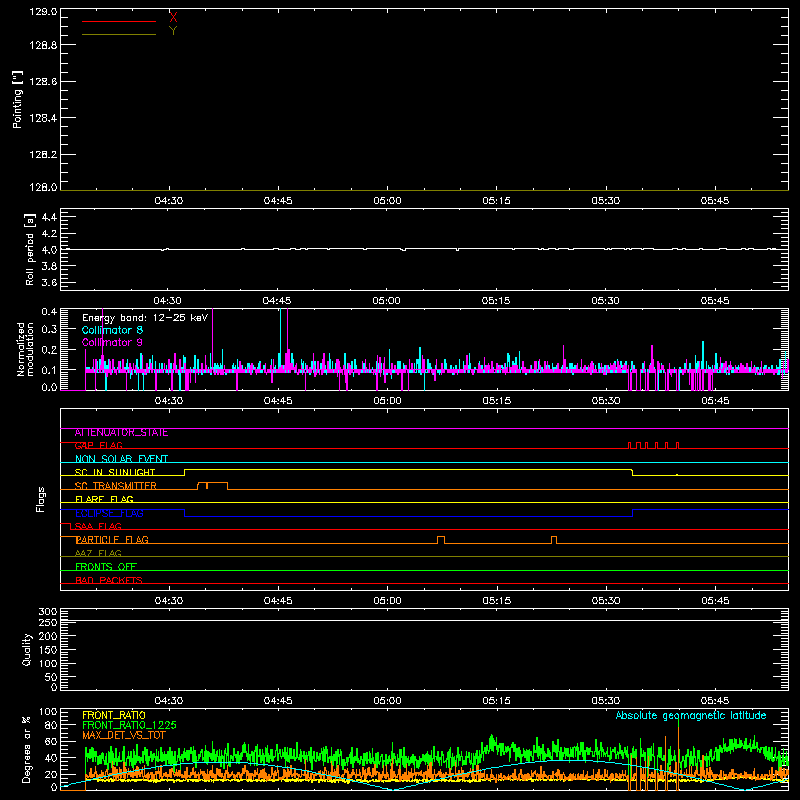
Task: Click the red X legend line
Action: (119, 21)
